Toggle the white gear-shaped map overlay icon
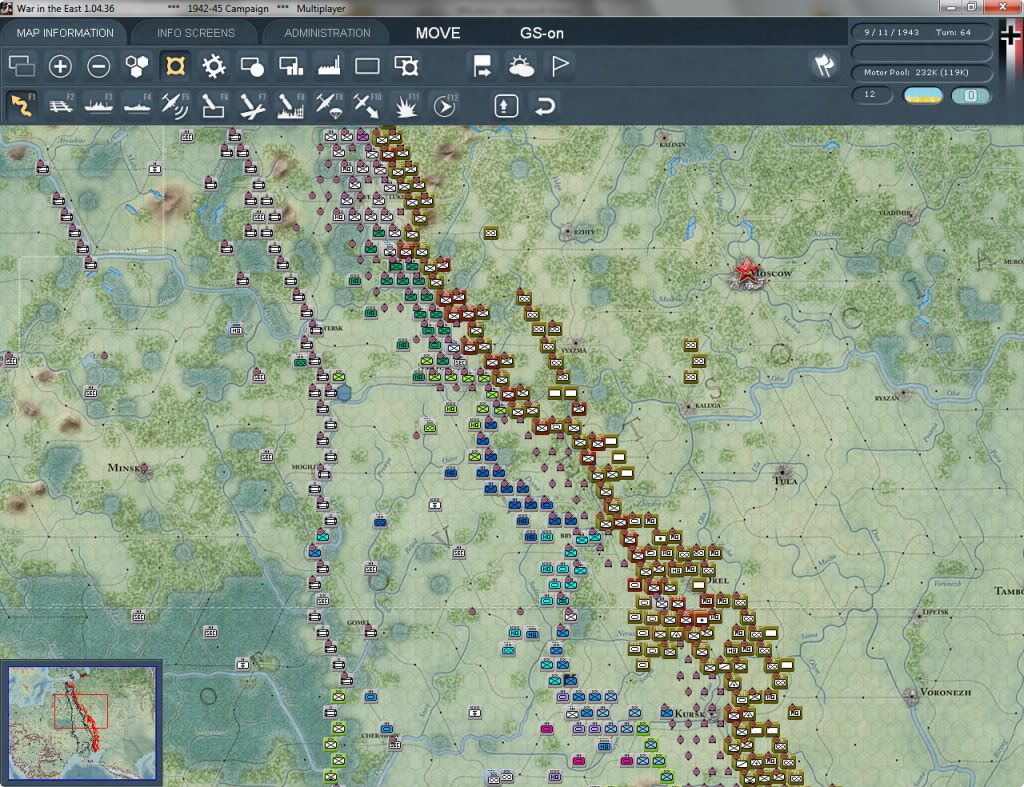The image size is (1024, 787). pos(214,66)
